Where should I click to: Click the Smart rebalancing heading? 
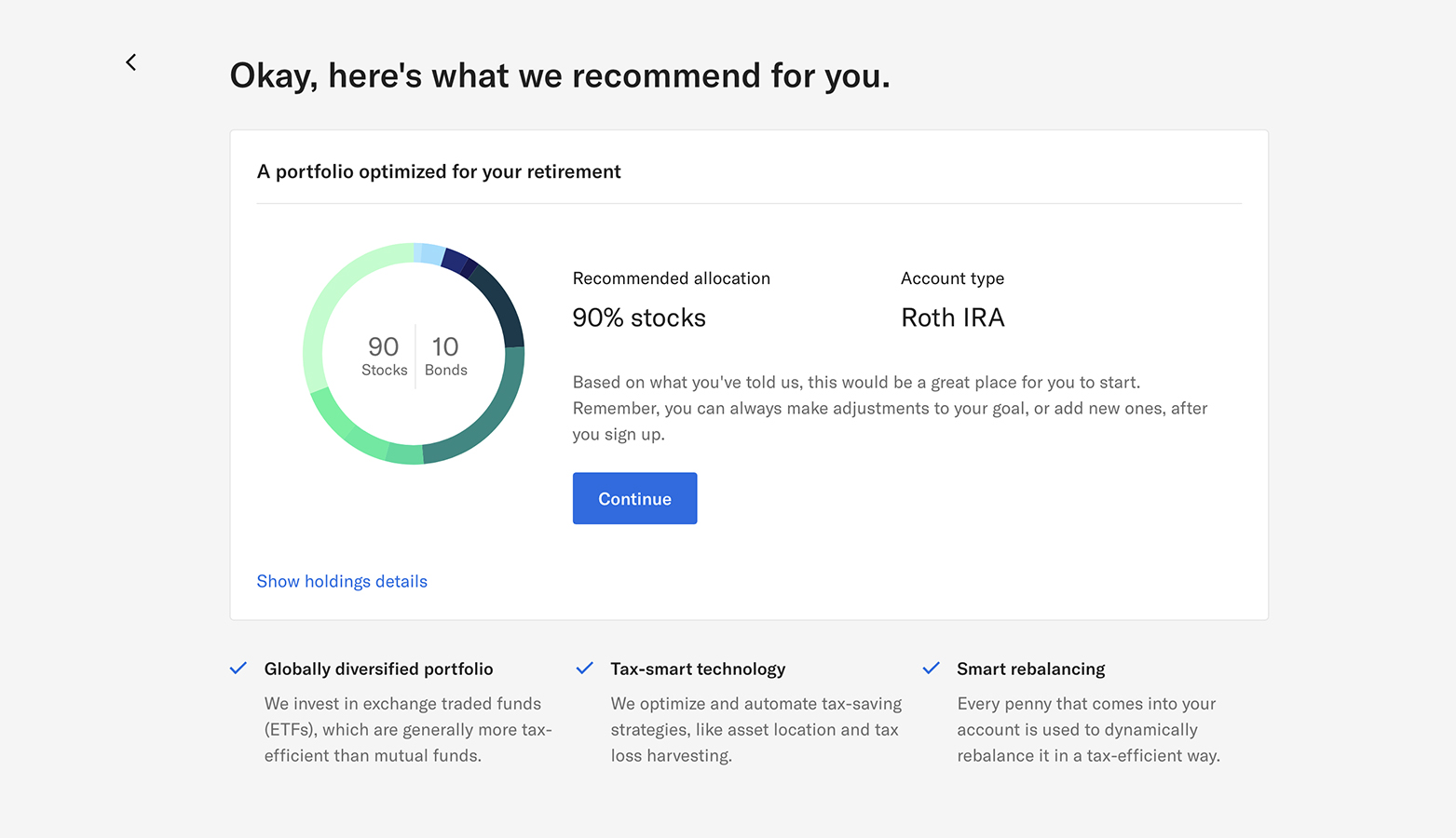(1030, 669)
